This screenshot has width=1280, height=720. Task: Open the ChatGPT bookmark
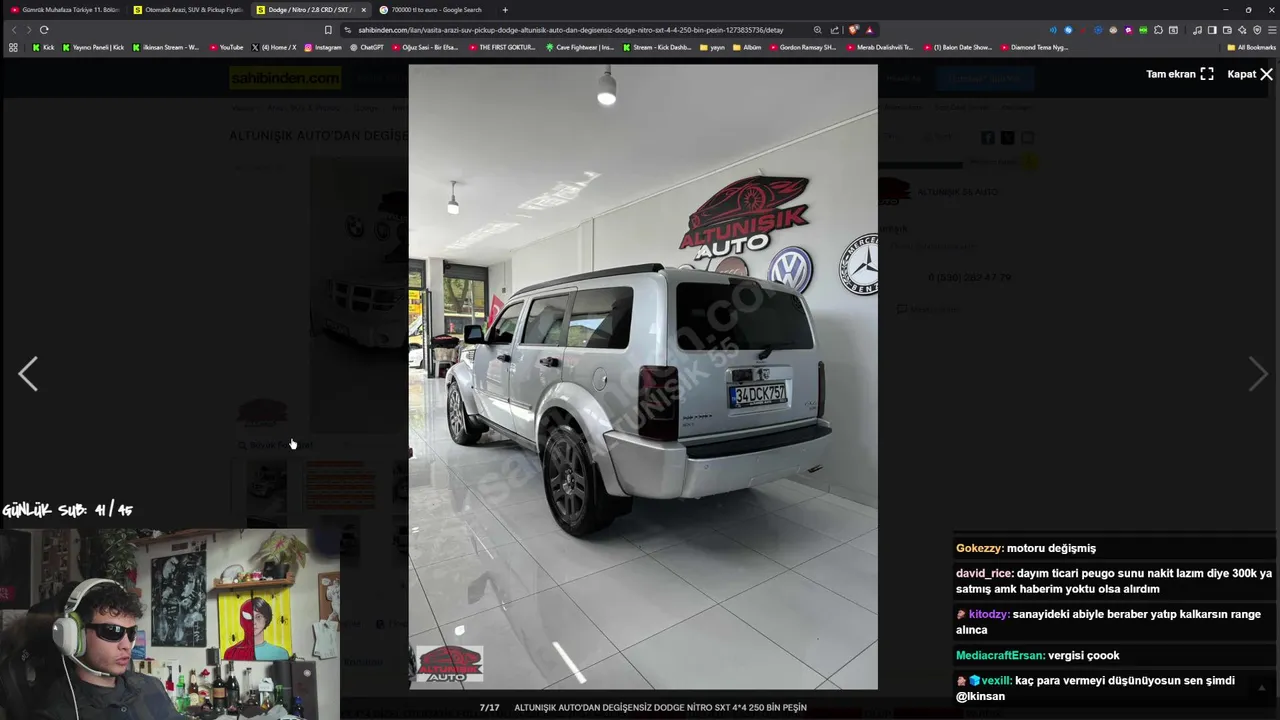click(366, 47)
